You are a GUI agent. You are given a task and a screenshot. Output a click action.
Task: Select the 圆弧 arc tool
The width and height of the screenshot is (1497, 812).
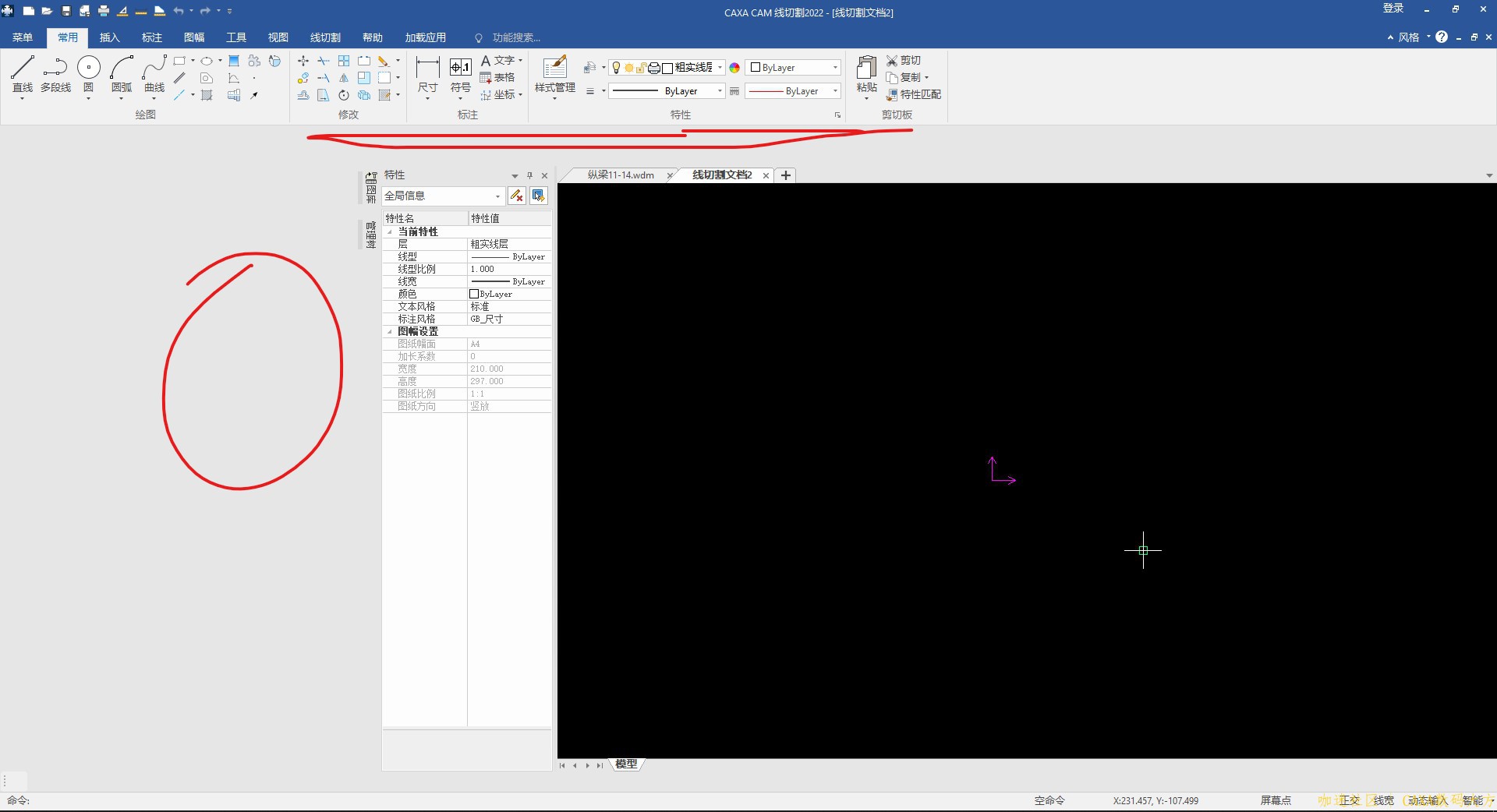point(122,74)
